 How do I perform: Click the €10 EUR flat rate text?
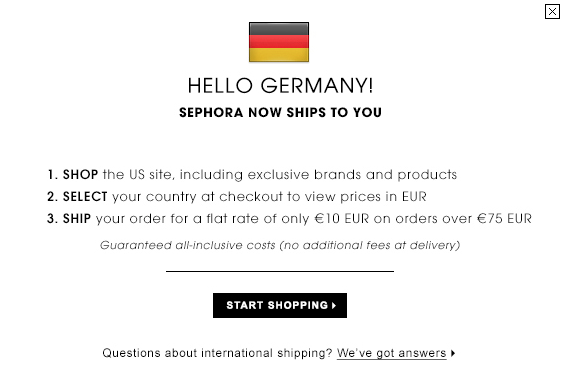[x=342, y=219]
